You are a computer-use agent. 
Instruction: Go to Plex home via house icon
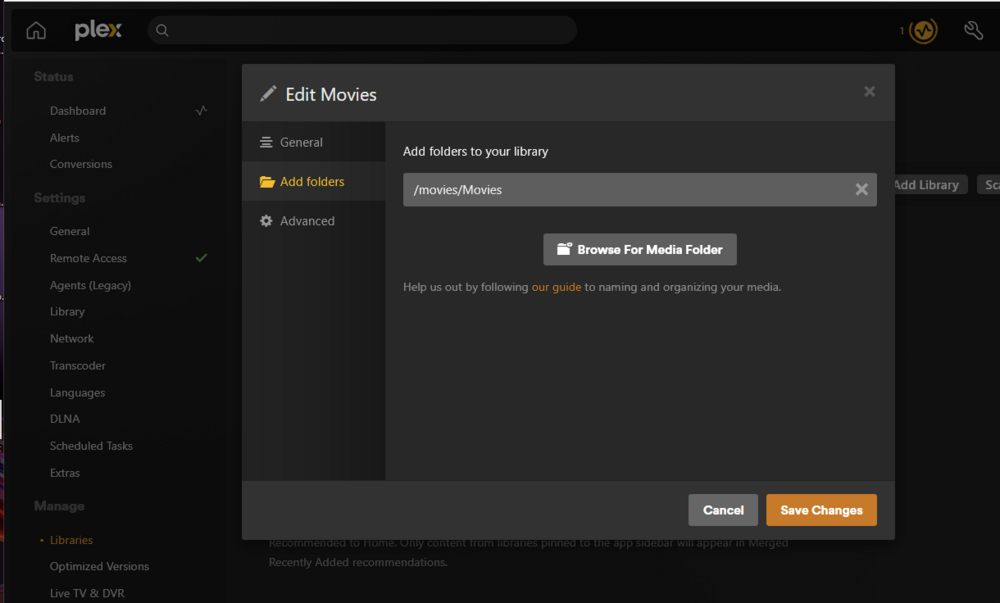tap(36, 30)
